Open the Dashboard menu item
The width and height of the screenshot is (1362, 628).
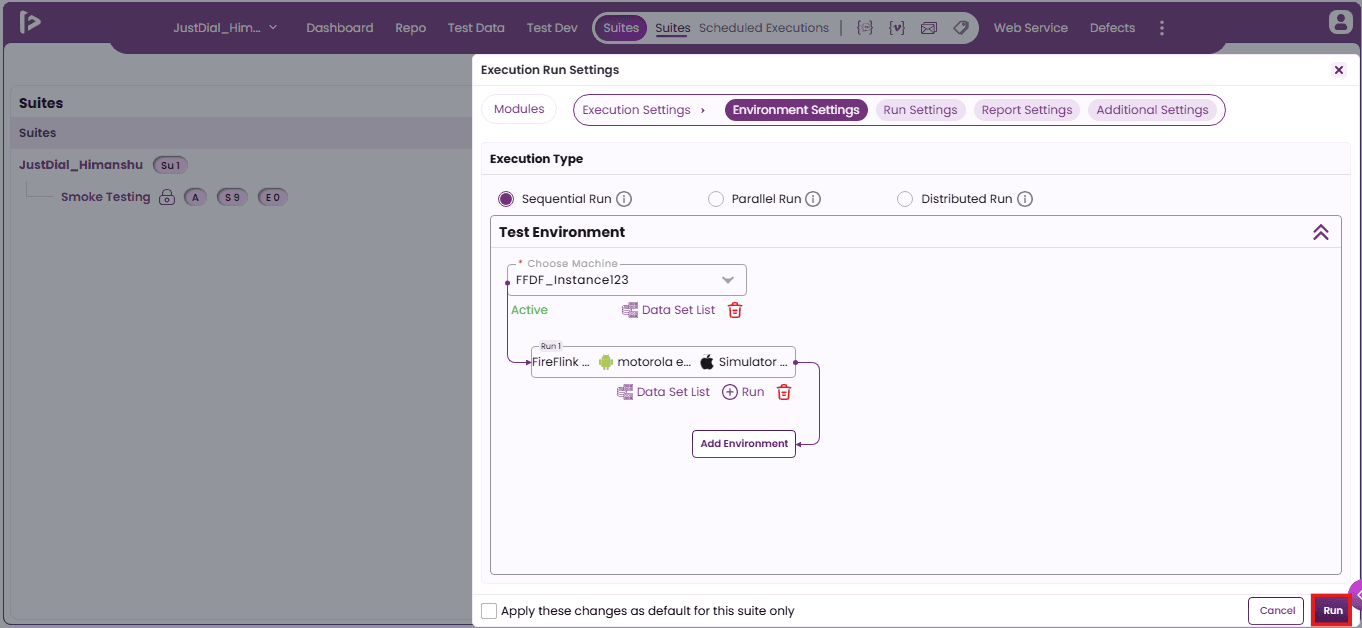pyautogui.click(x=340, y=28)
